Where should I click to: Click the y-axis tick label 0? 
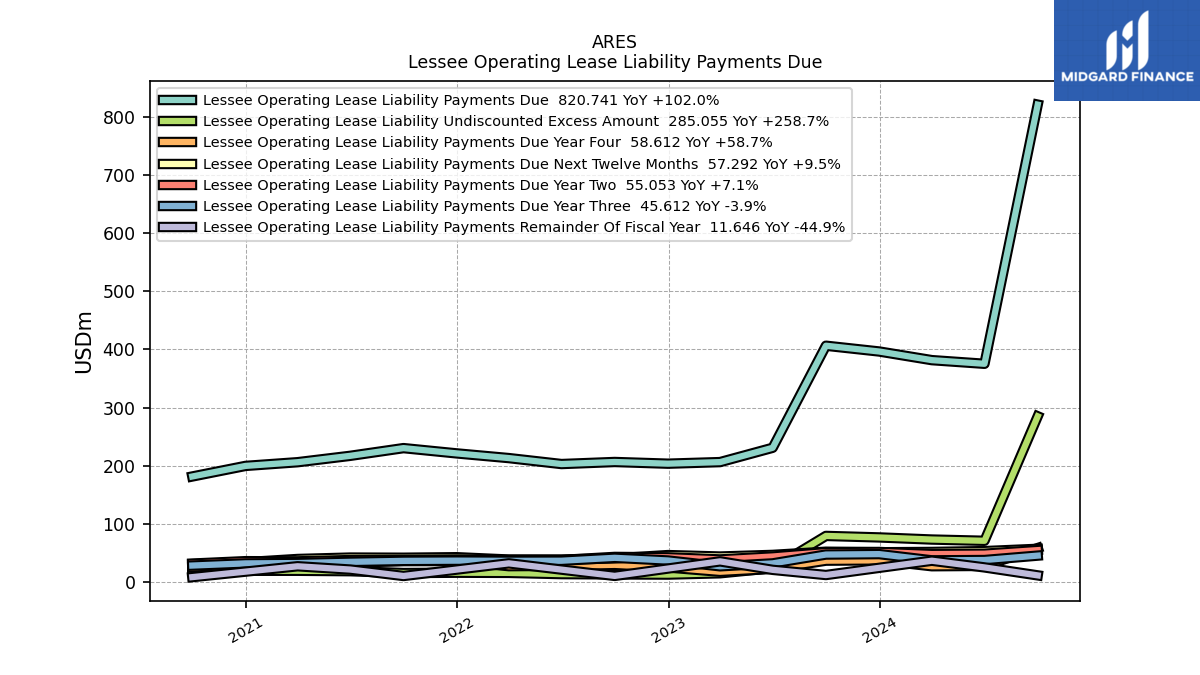pos(131,582)
